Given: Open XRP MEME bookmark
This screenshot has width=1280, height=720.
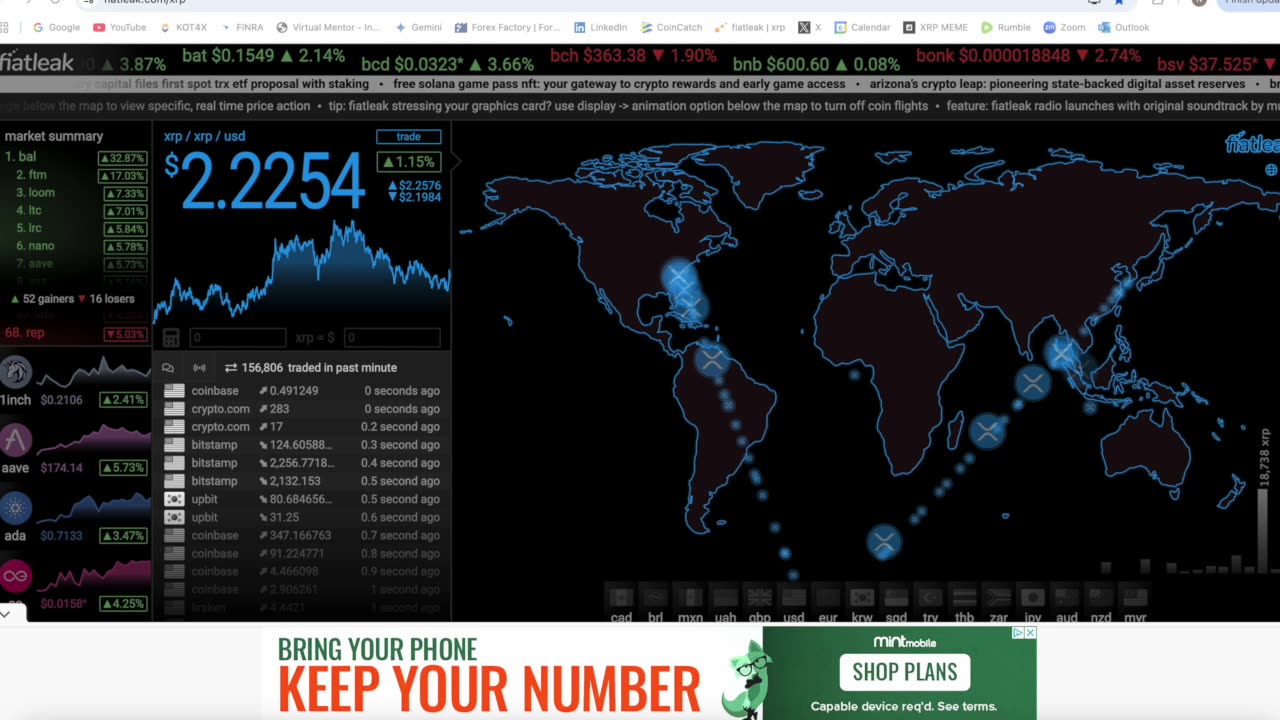Looking at the screenshot, I should pos(935,27).
